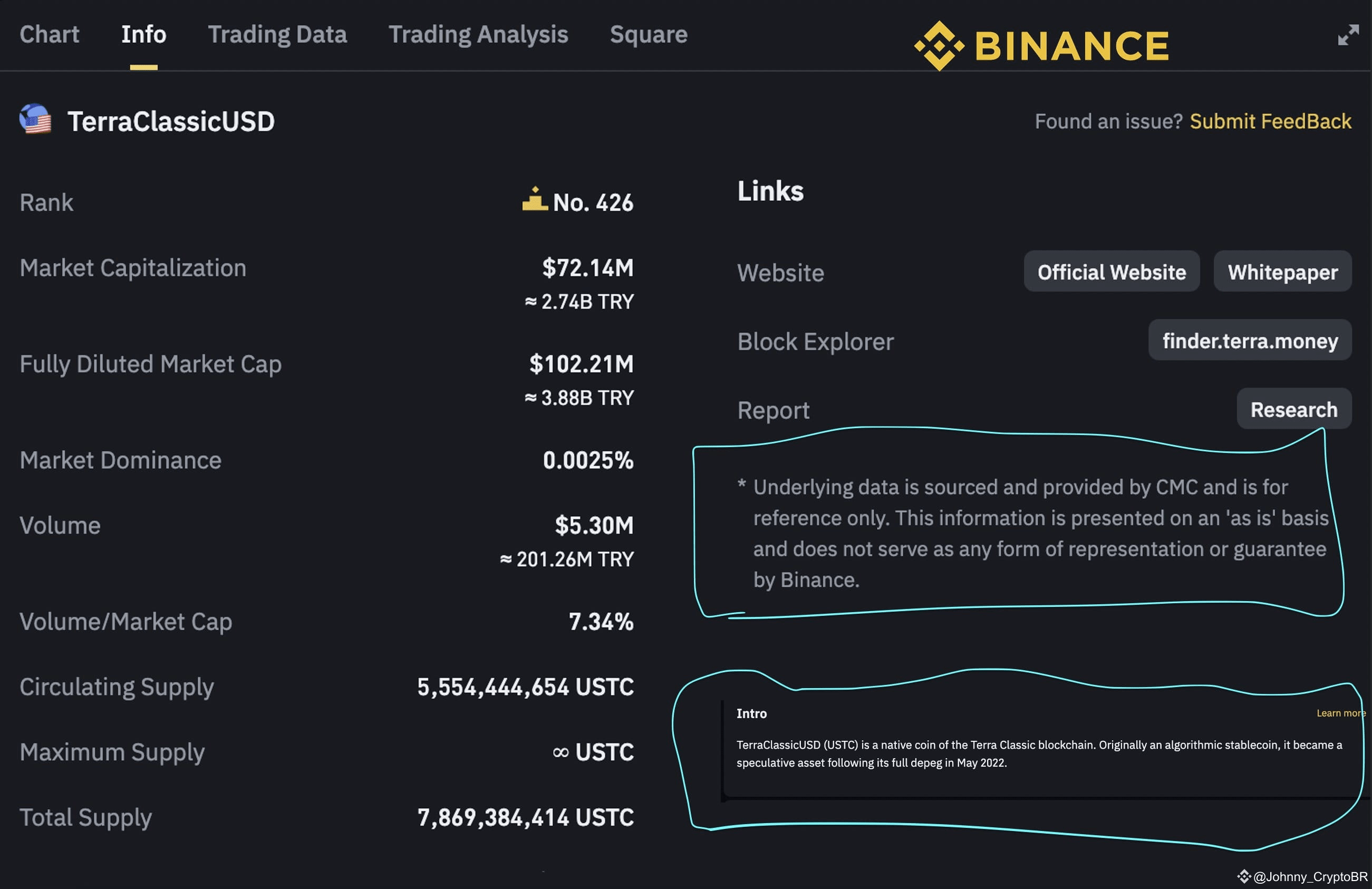The height and width of the screenshot is (889, 1372).
Task: Switch to the Trading Data tab
Action: tap(278, 35)
